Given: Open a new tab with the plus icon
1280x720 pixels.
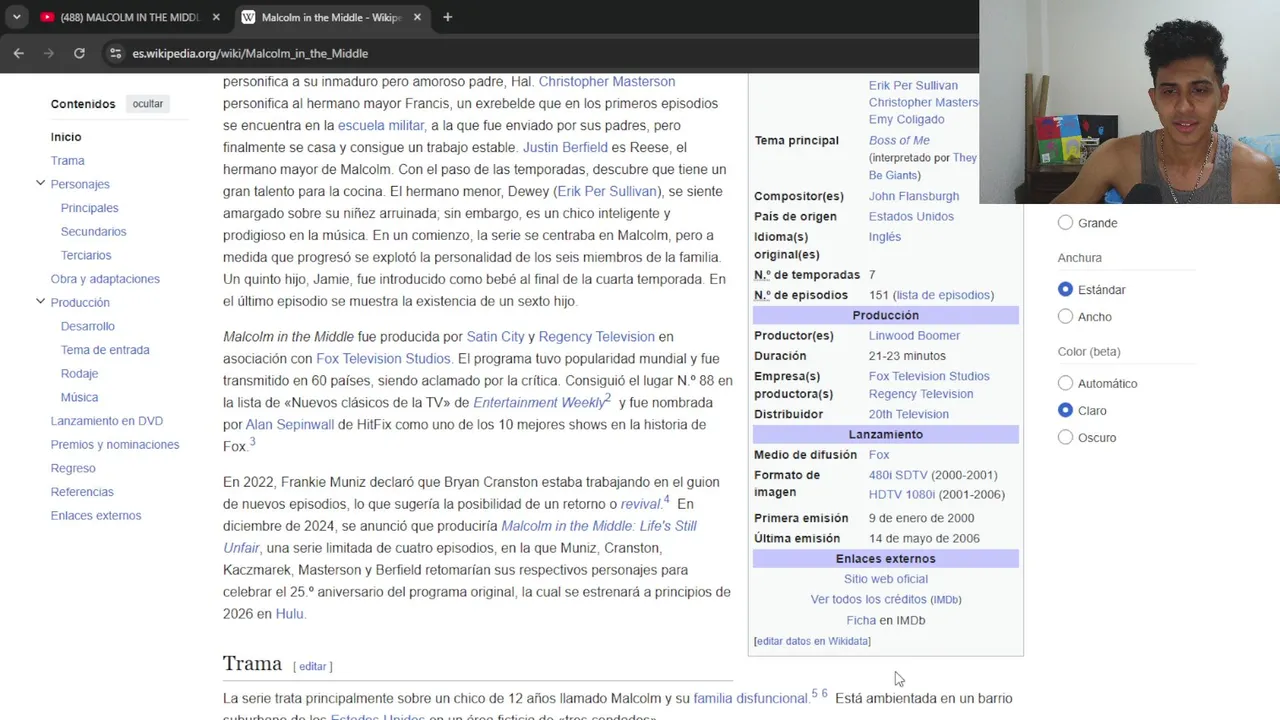Looking at the screenshot, I should (x=447, y=17).
